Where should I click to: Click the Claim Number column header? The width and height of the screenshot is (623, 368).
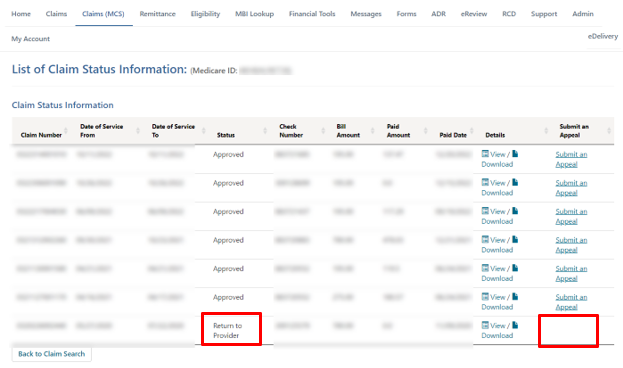(x=41, y=135)
